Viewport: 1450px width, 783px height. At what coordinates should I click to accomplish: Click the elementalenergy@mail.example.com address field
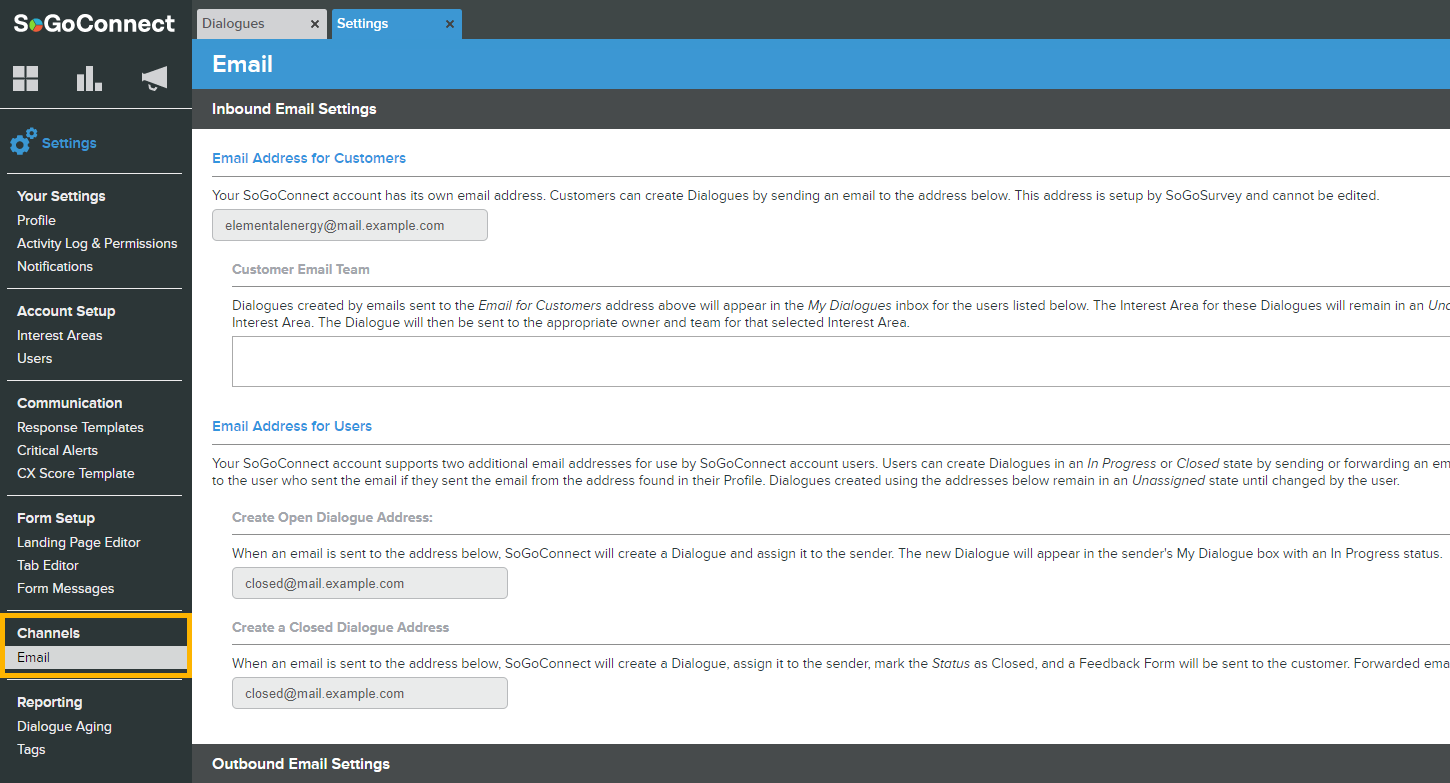pyautogui.click(x=350, y=225)
